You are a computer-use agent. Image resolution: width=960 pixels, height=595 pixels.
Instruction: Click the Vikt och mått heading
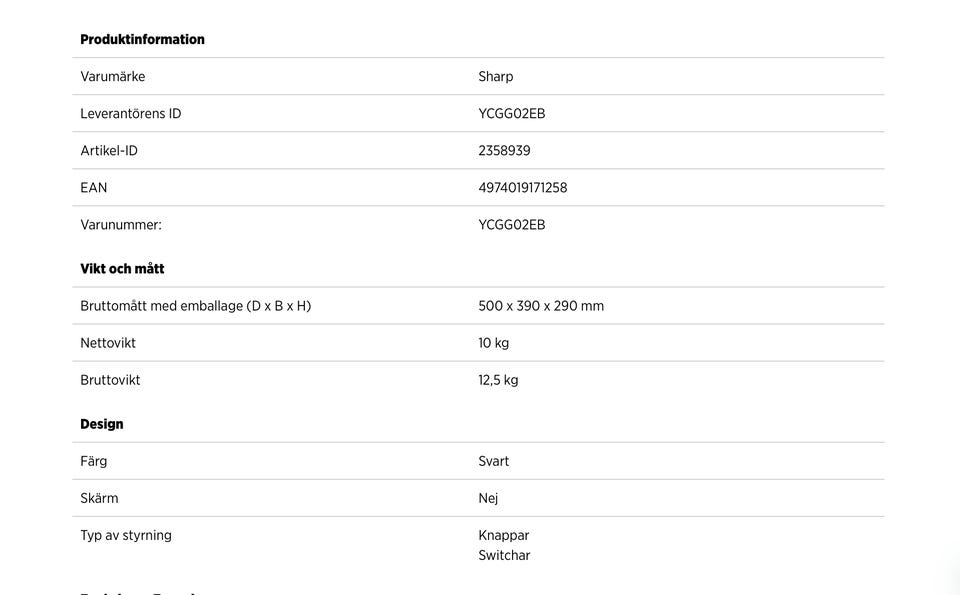point(122,269)
